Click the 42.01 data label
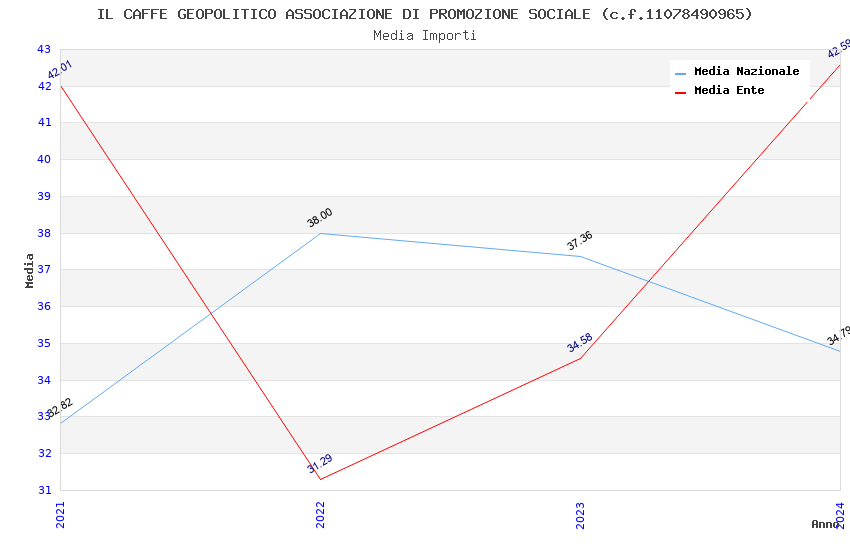 point(60,70)
